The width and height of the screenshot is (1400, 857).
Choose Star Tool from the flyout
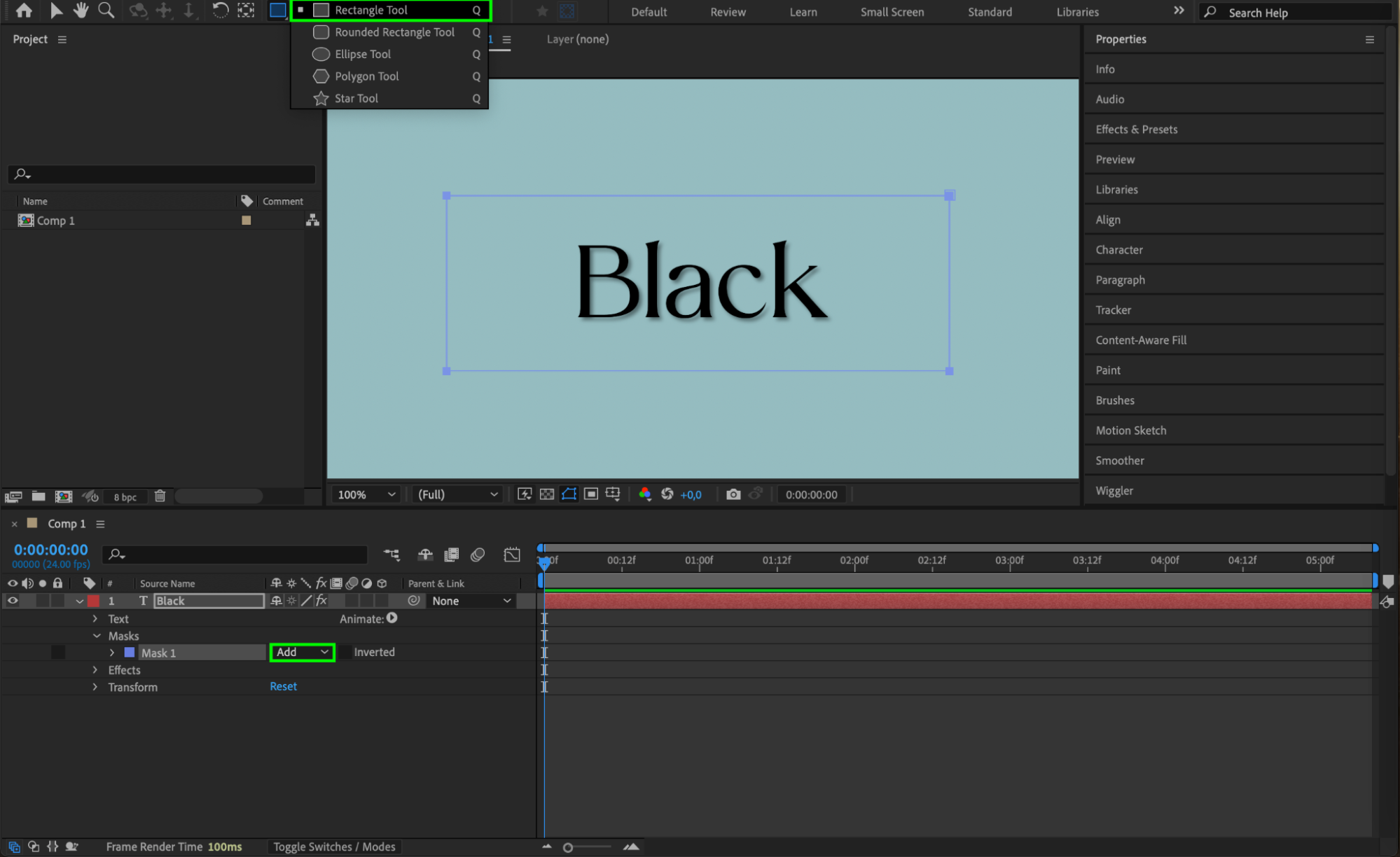click(x=391, y=98)
